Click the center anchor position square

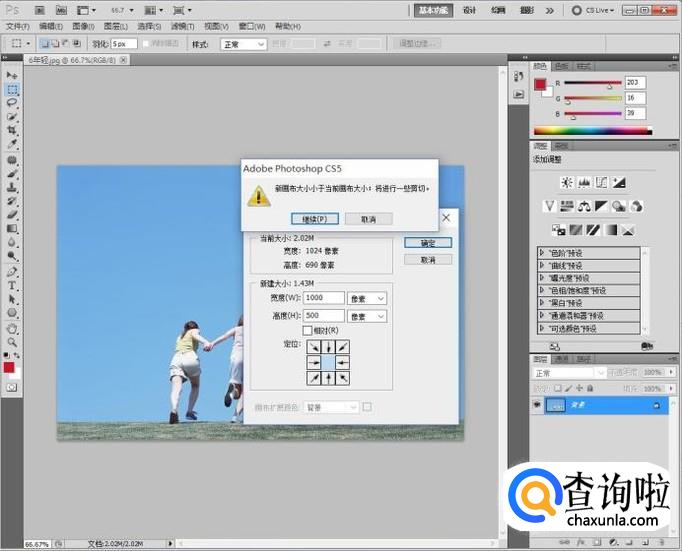326,362
